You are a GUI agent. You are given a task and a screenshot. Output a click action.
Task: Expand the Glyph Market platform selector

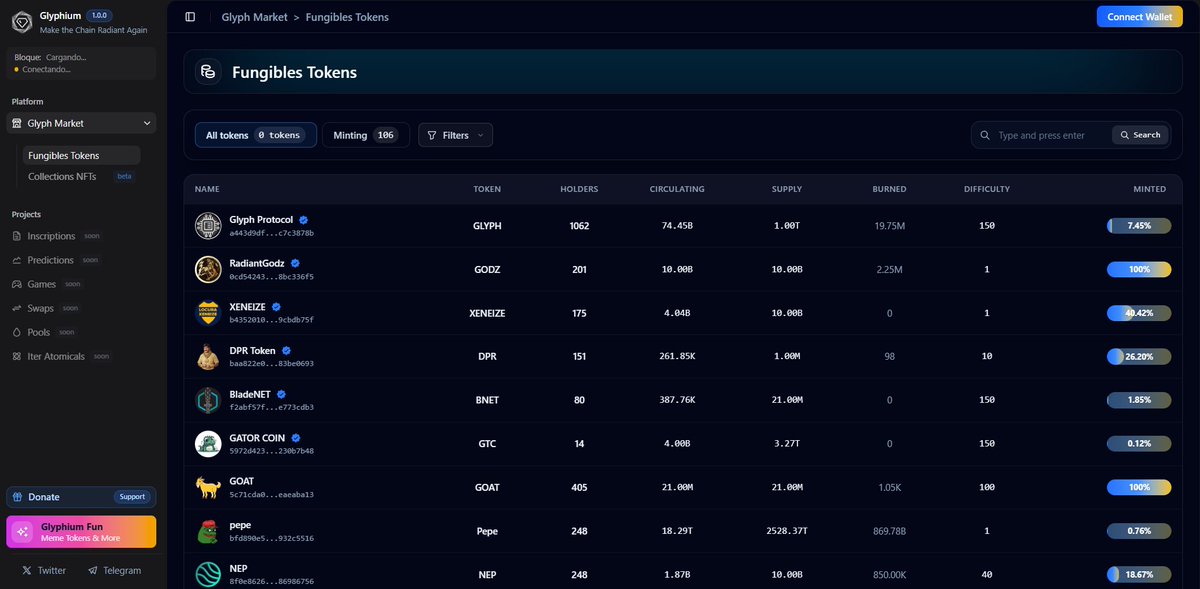(x=81, y=122)
